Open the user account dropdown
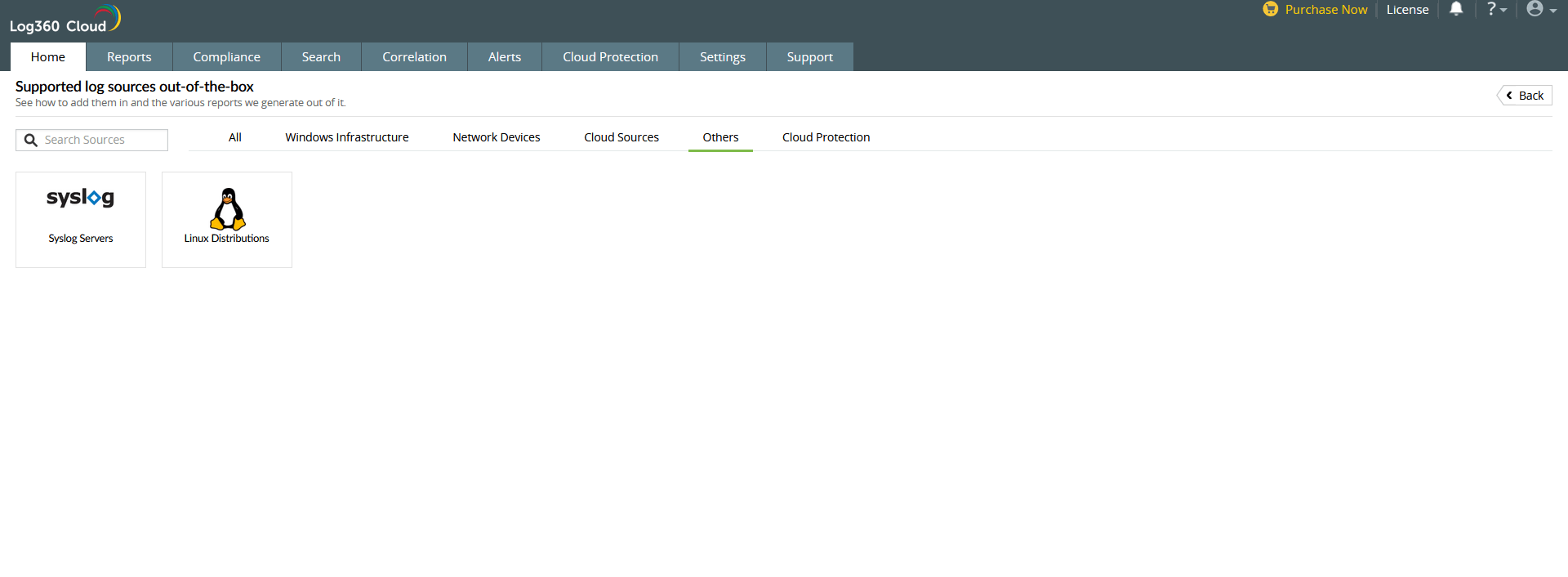 pos(1540,9)
